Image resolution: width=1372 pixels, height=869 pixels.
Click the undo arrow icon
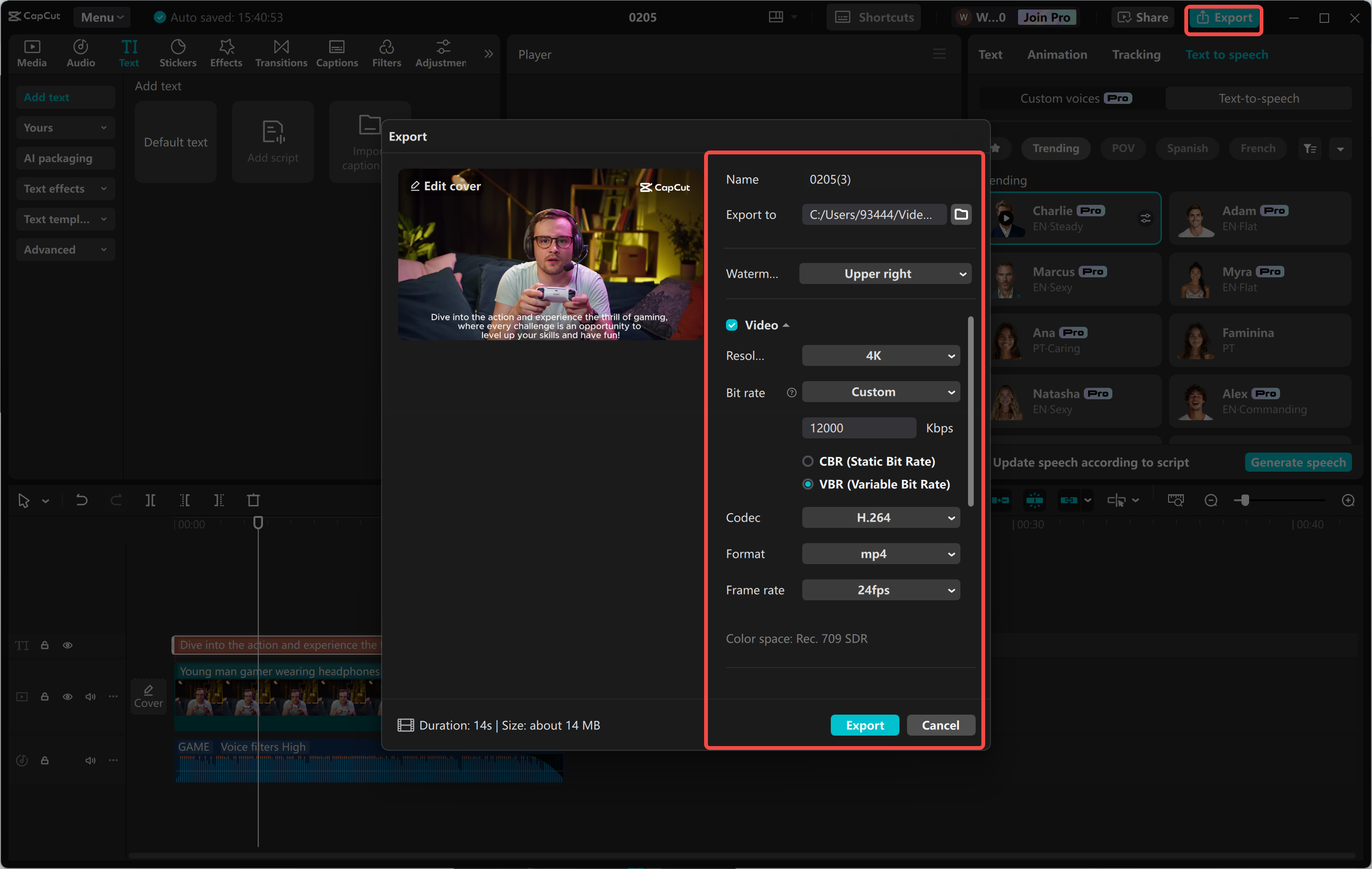(x=82, y=500)
